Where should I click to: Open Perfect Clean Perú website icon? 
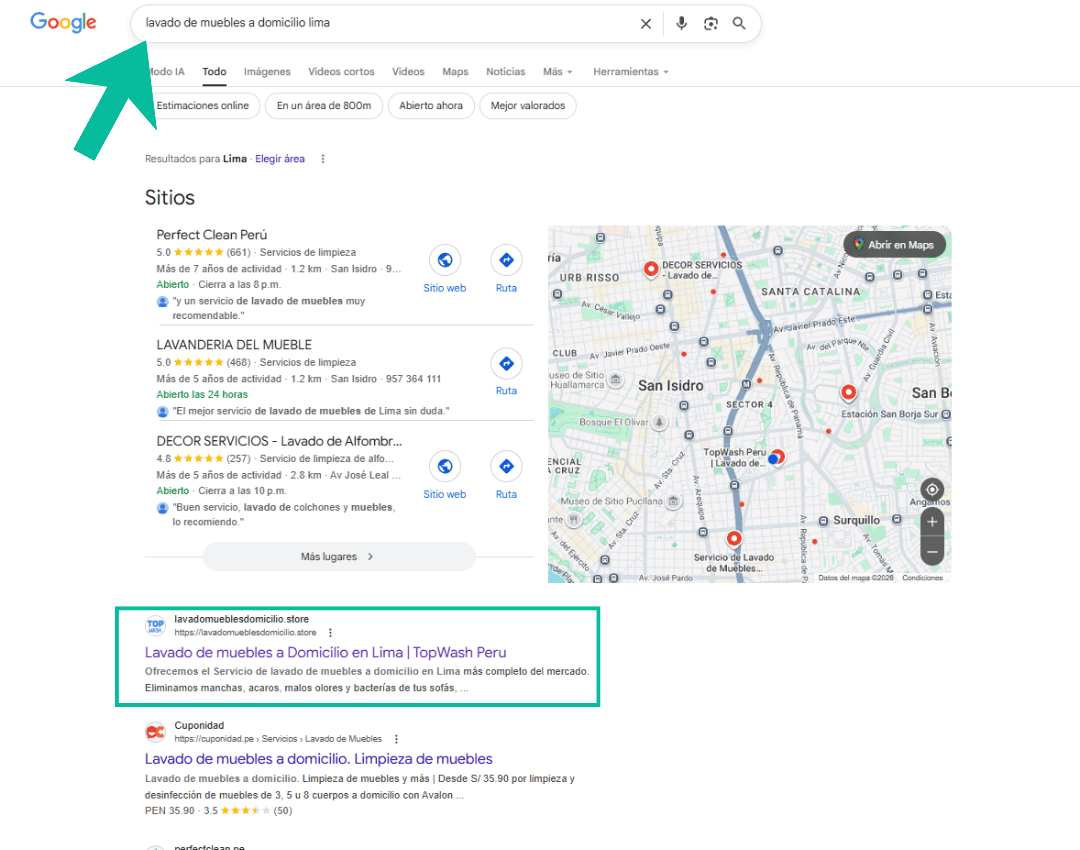(445, 260)
